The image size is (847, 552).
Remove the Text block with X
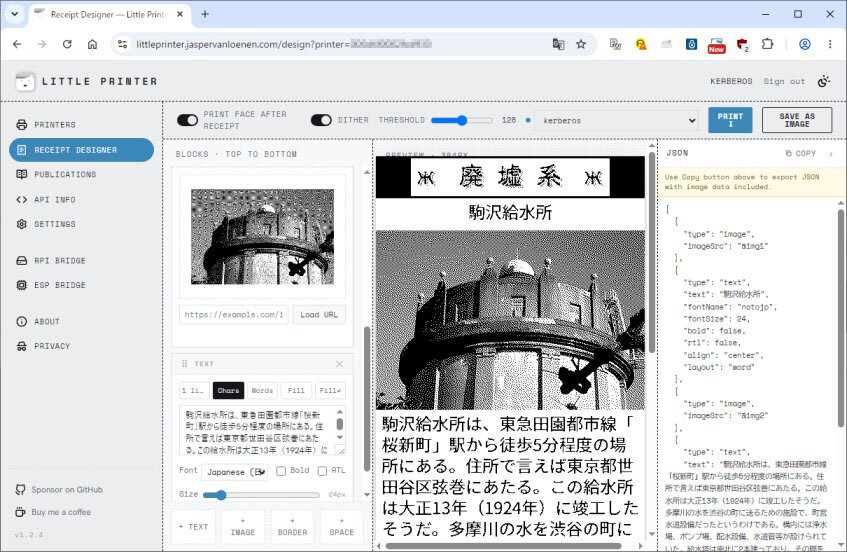[339, 364]
